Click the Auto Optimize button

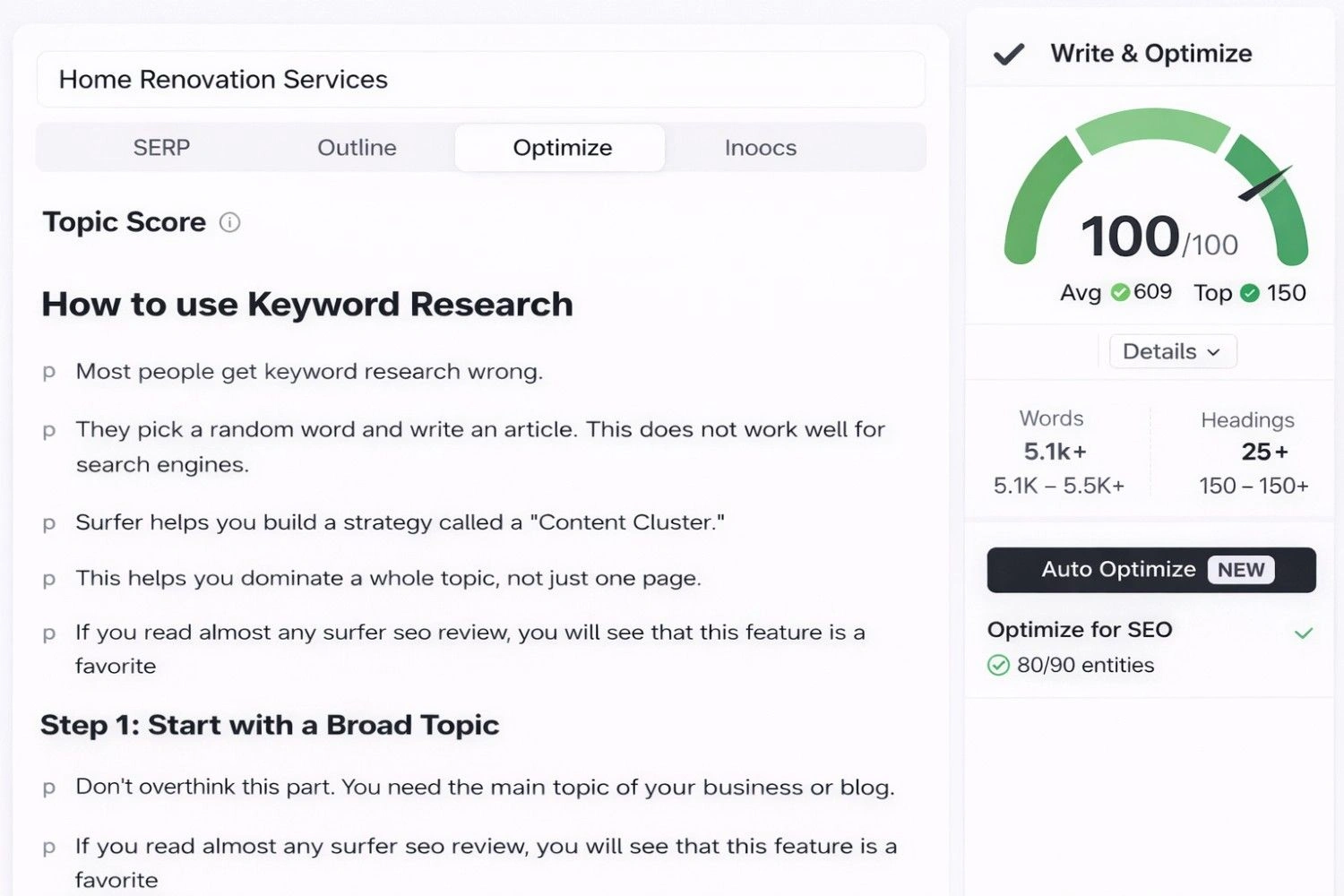tap(1118, 570)
